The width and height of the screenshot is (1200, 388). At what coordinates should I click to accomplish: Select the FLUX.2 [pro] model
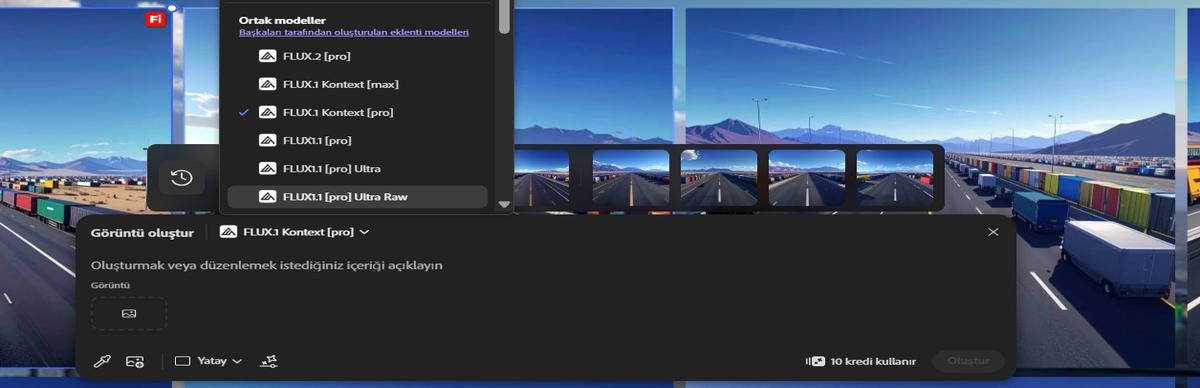(x=357, y=56)
